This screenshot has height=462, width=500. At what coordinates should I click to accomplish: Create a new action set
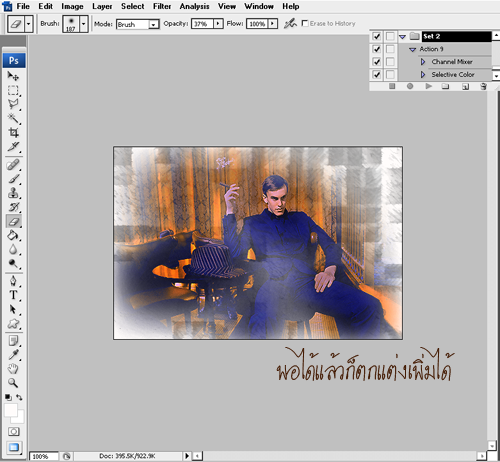pyautogui.click(x=445, y=87)
